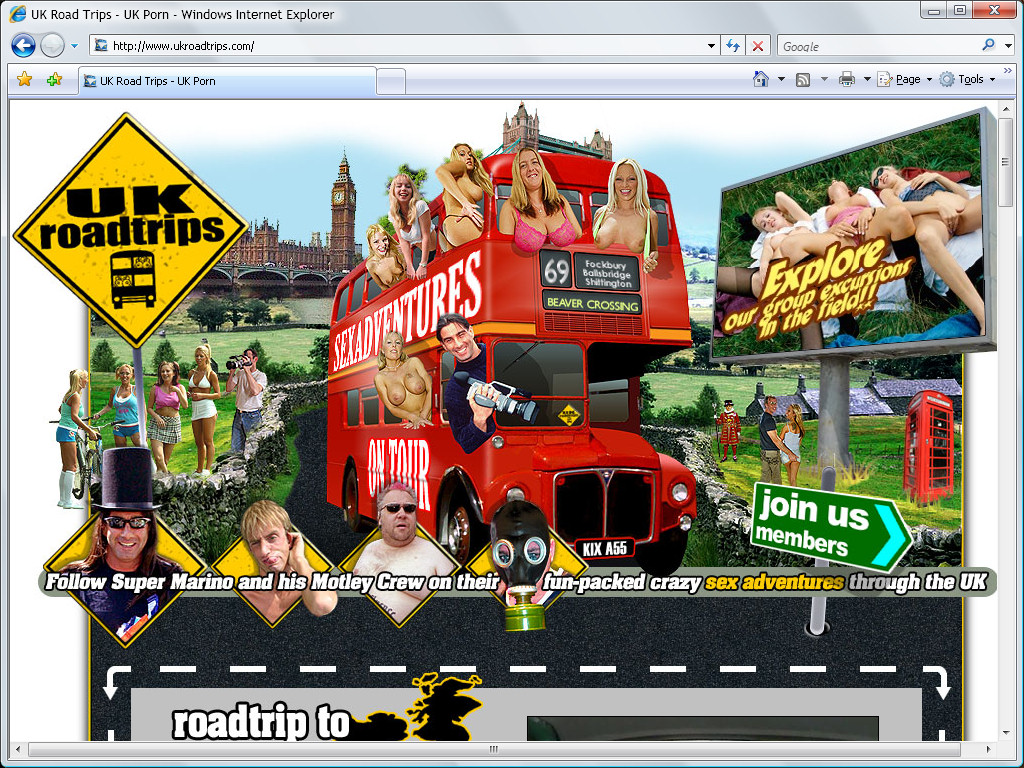This screenshot has width=1024, height=768.
Task: Expand the address bar history dropdown
Action: click(x=711, y=46)
